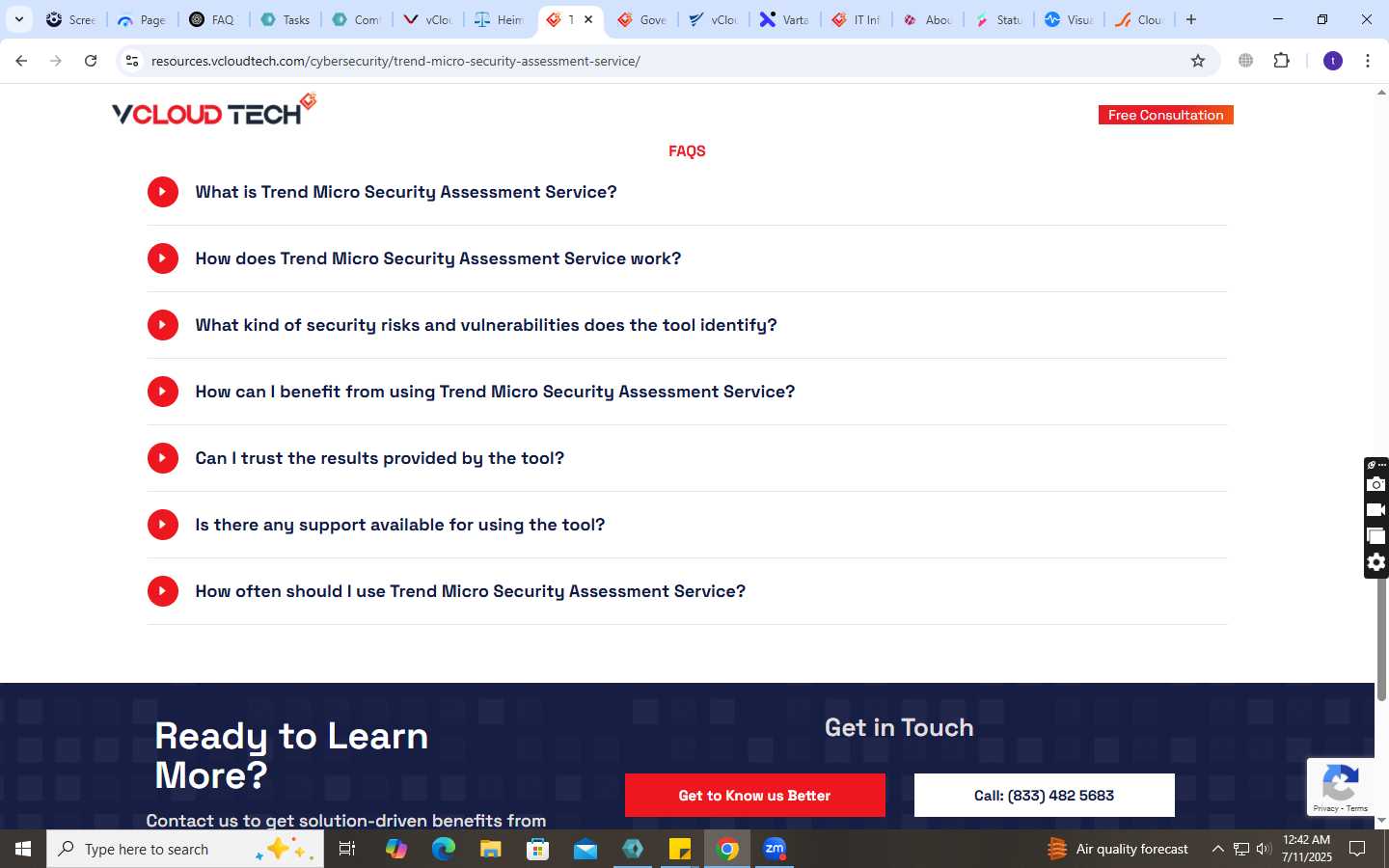The image size is (1389, 868).
Task: Open Sticky Notes from the taskbar
Action: click(x=680, y=849)
